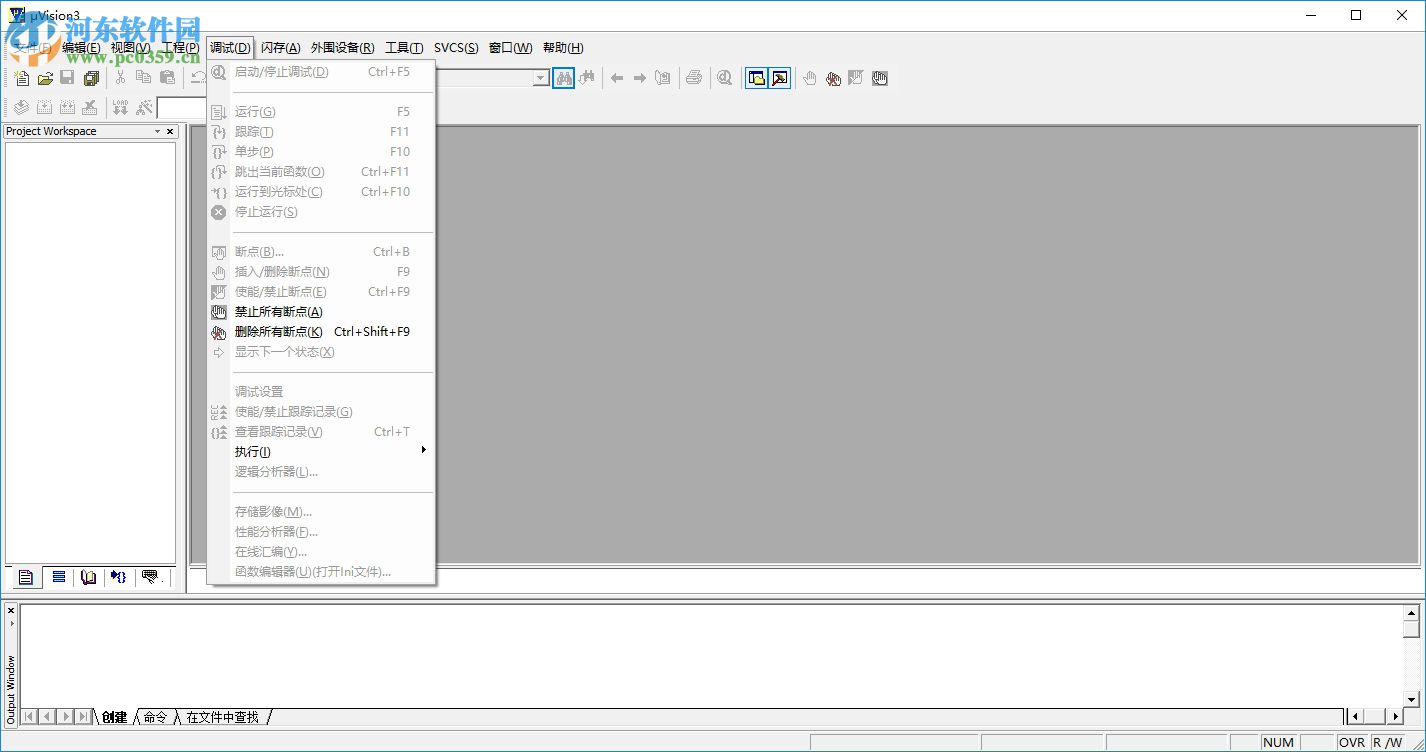The image size is (1426, 752).
Task: Switch to the 在文件中查找 output tab
Action: 222,717
